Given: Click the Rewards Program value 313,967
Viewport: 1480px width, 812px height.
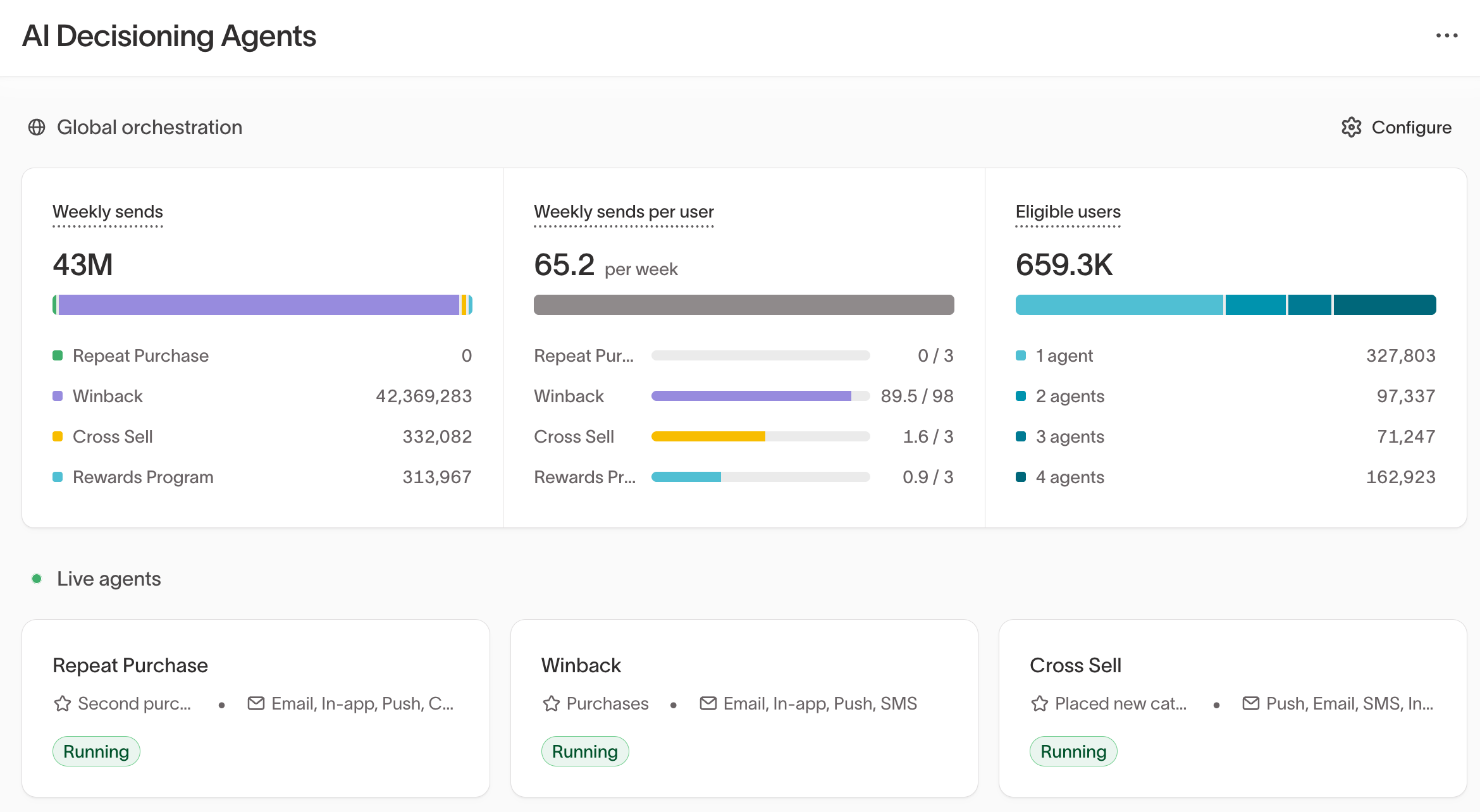Looking at the screenshot, I should (437, 477).
